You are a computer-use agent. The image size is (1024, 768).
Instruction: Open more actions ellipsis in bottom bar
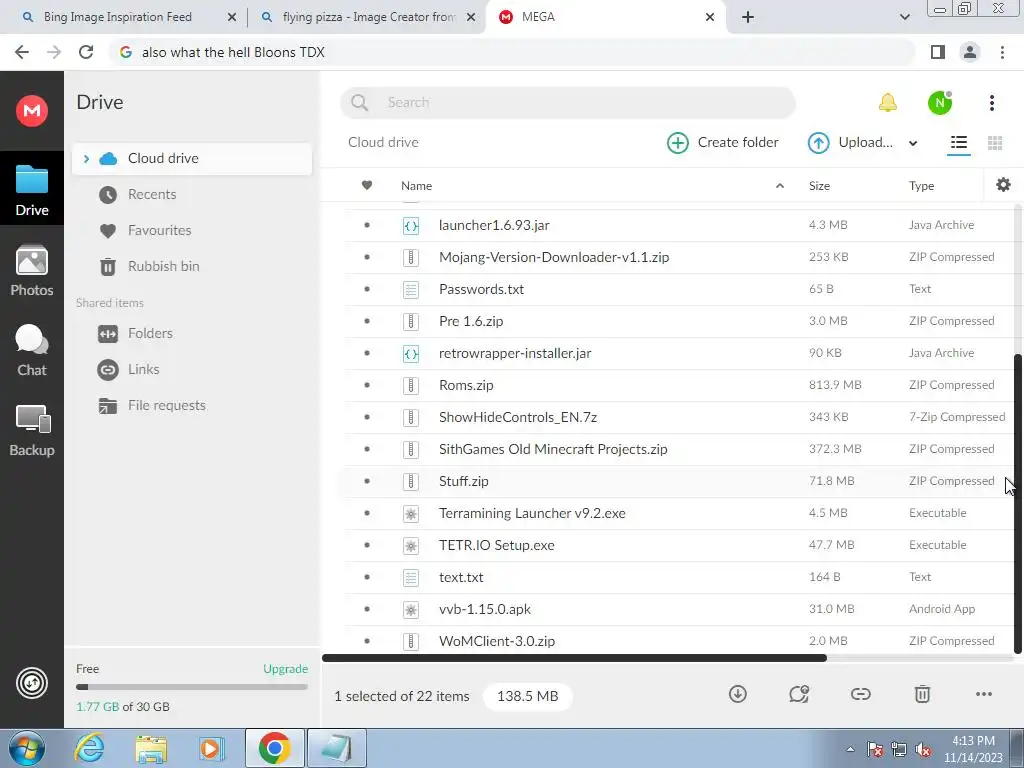(984, 694)
